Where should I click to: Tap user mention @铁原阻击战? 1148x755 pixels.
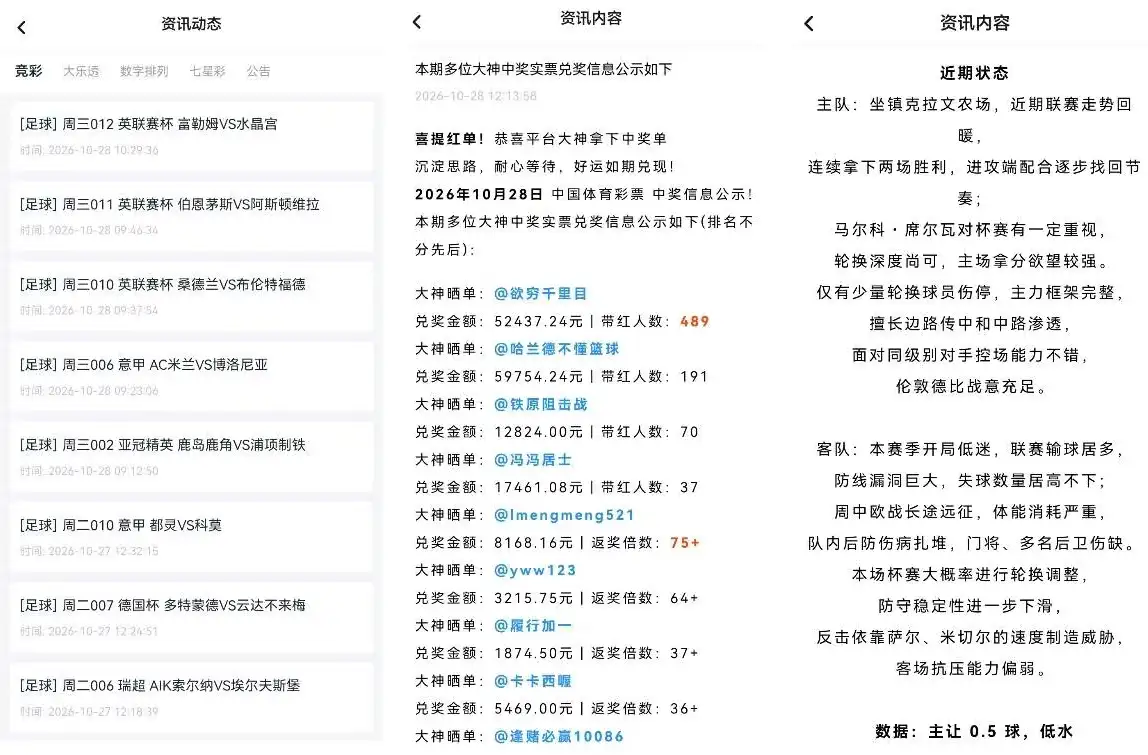pyautogui.click(x=540, y=404)
